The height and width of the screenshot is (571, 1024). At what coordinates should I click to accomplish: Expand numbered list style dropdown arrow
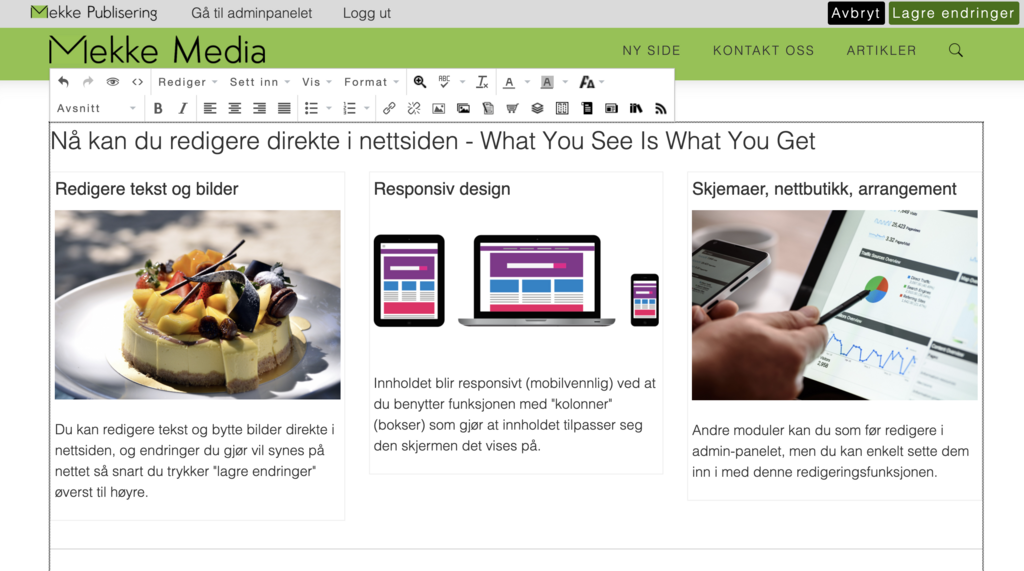coord(367,108)
